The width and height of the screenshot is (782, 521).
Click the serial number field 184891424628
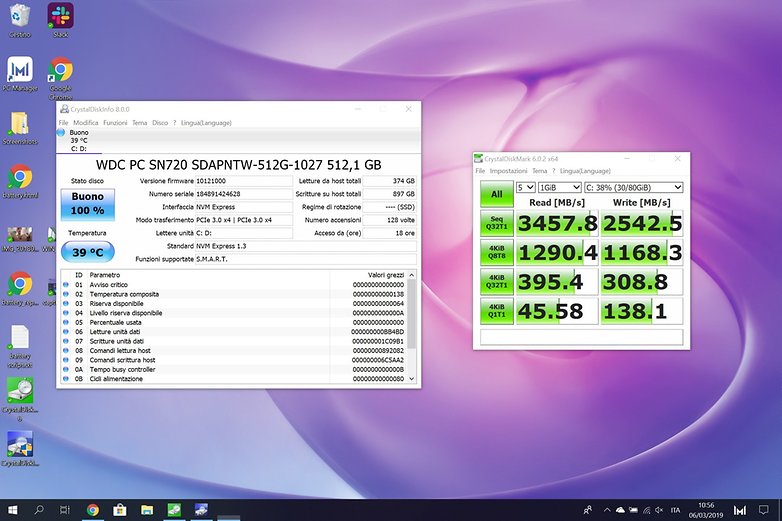point(243,194)
